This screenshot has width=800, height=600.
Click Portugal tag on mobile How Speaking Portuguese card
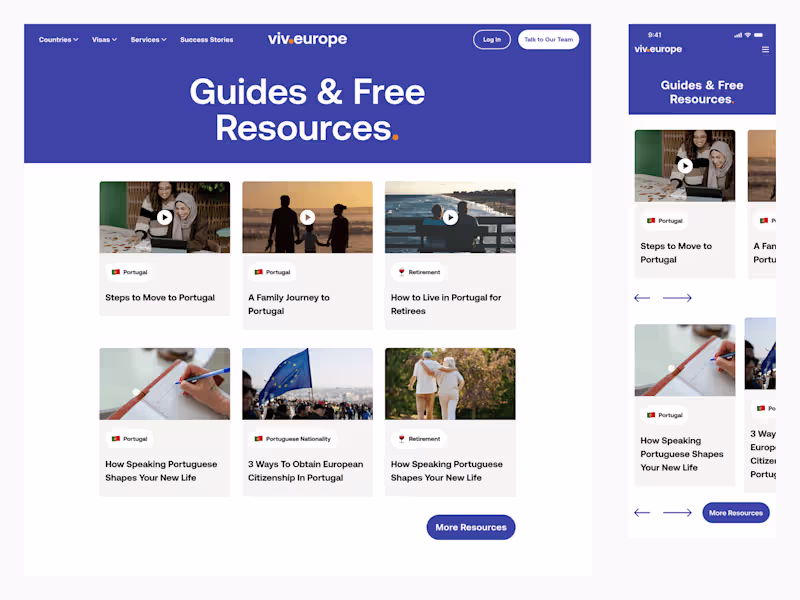[x=664, y=415]
